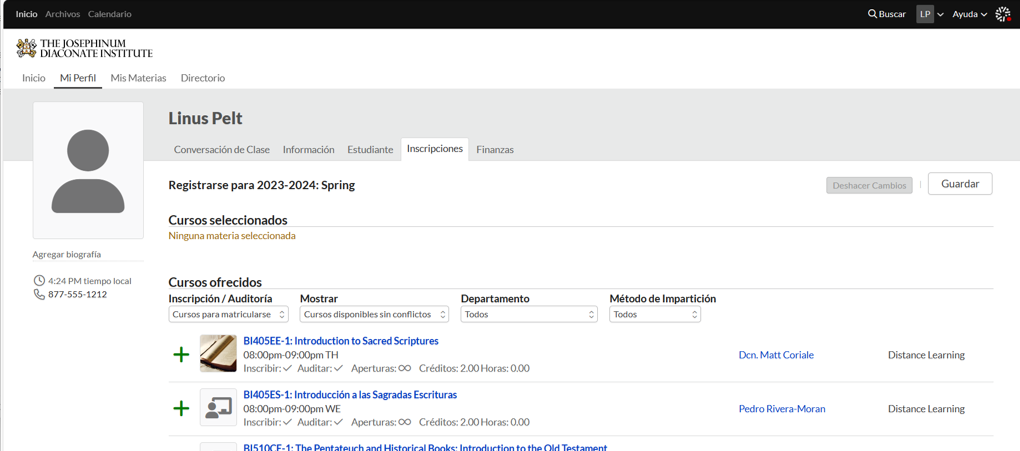The width and height of the screenshot is (1020, 451).
Task: Click the presenter icon thumbnail for BI405ES-1
Action: (218, 407)
